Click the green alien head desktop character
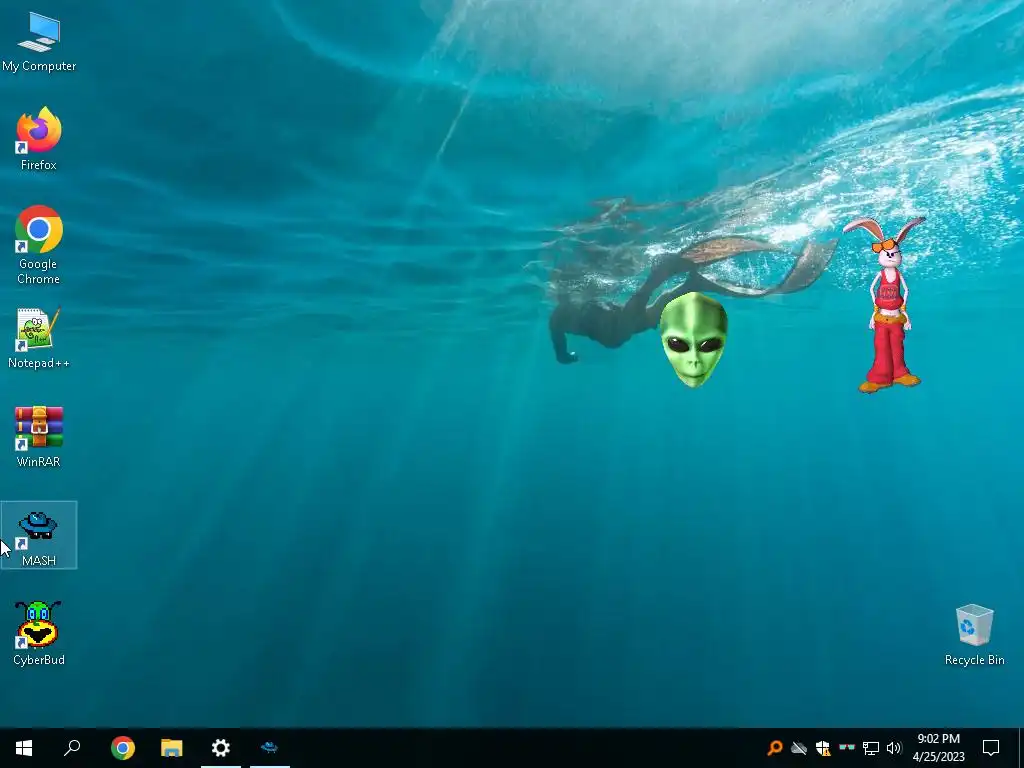The width and height of the screenshot is (1024, 768). click(693, 340)
